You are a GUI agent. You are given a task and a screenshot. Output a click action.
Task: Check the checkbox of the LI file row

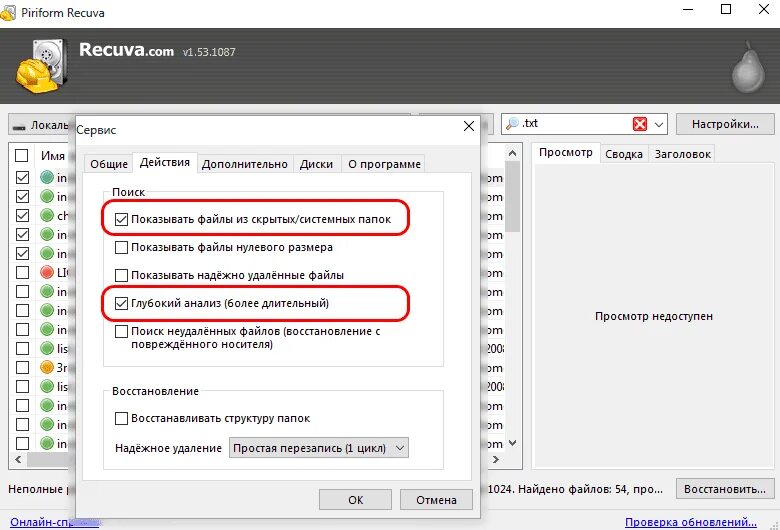22,273
